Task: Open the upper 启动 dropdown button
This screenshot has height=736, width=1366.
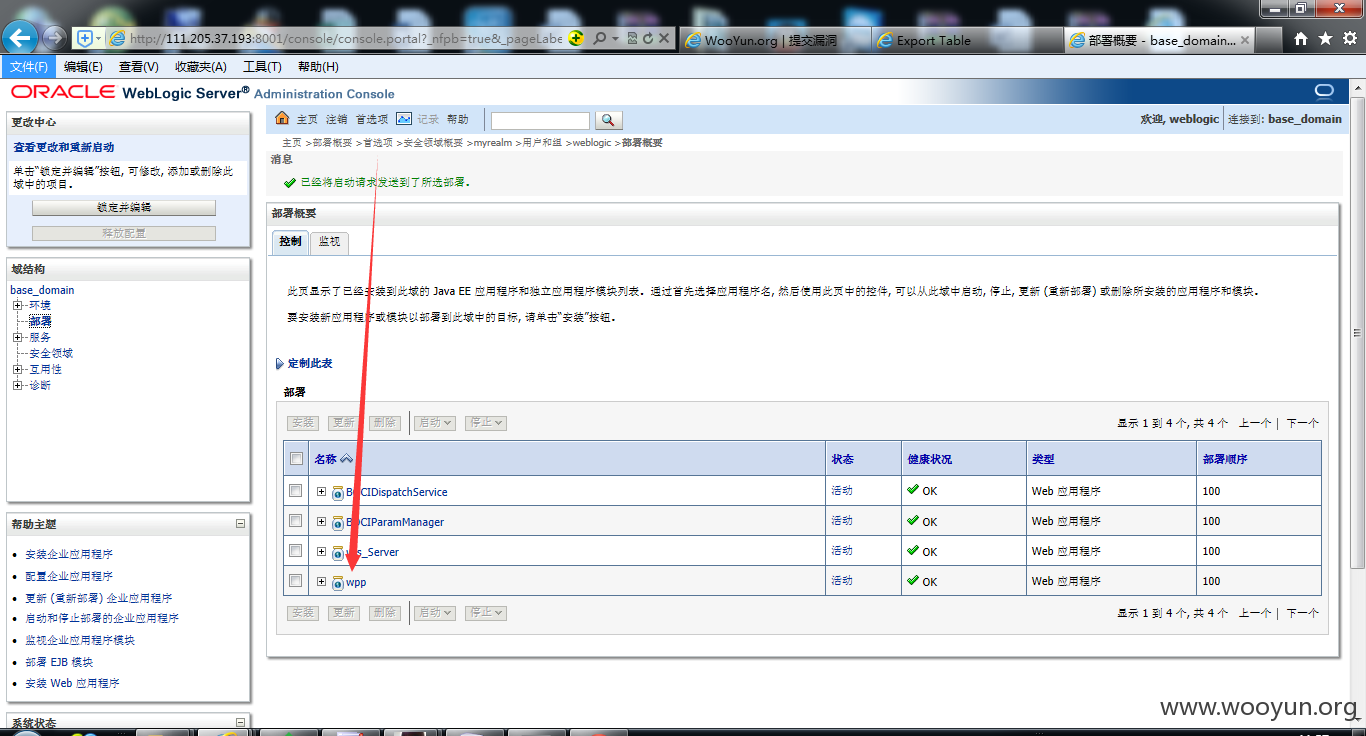Action: [435, 423]
